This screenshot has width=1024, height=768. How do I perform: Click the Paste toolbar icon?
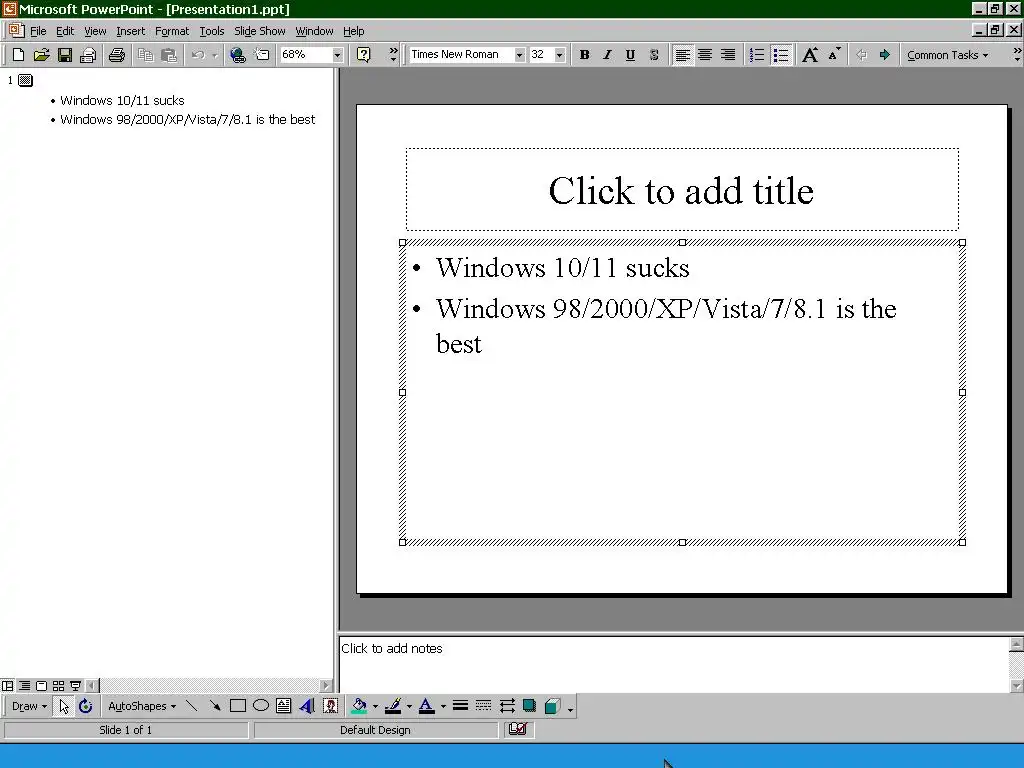pyautogui.click(x=168, y=55)
